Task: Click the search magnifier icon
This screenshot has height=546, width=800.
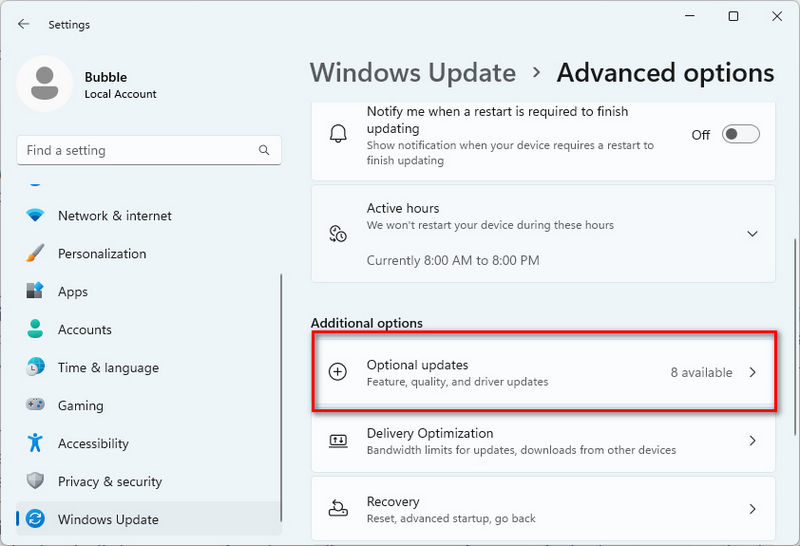Action: [264, 150]
